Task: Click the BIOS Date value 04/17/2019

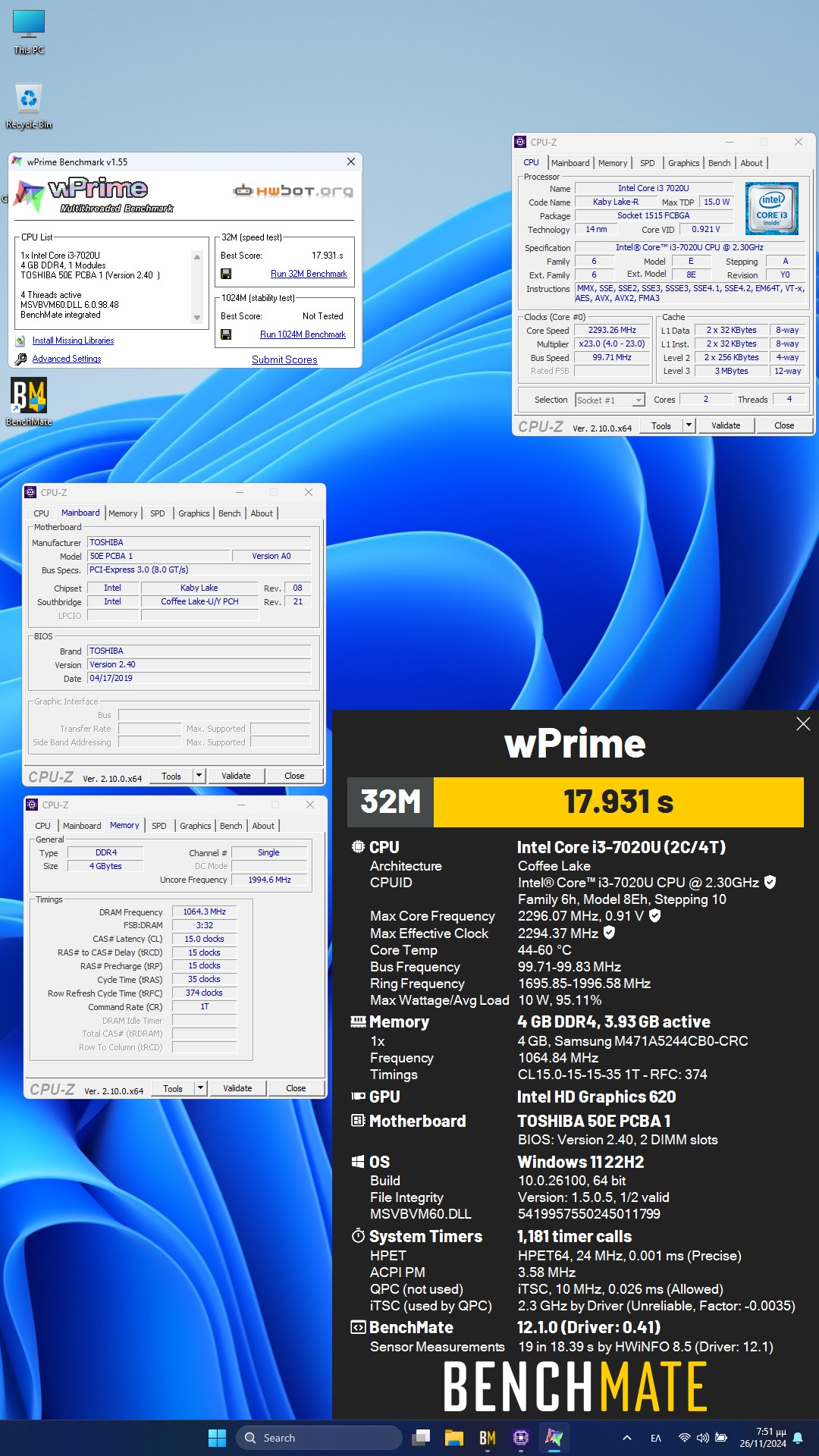Action: [x=199, y=678]
